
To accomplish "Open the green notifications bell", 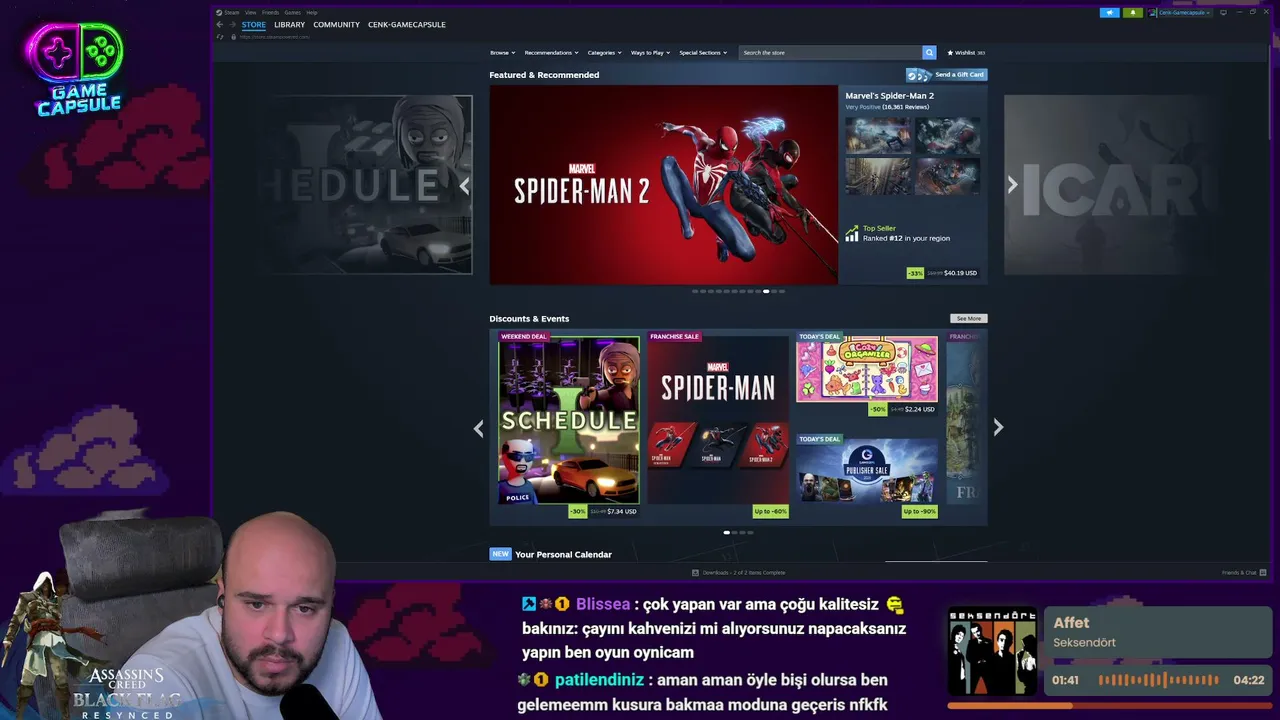I will 1132,12.
